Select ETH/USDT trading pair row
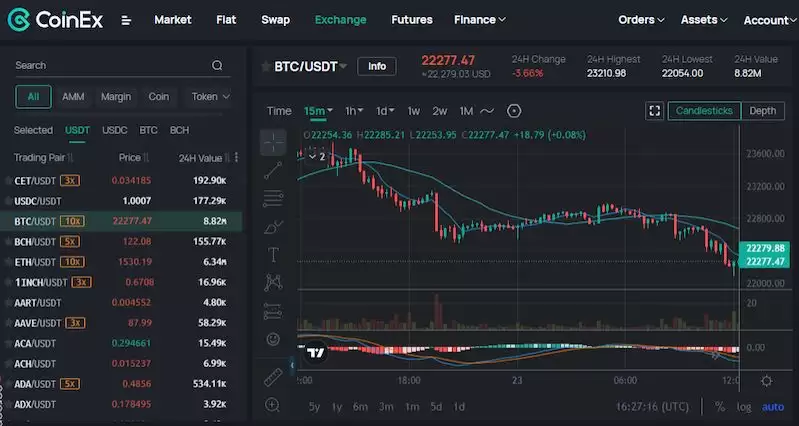 [x=120, y=261]
